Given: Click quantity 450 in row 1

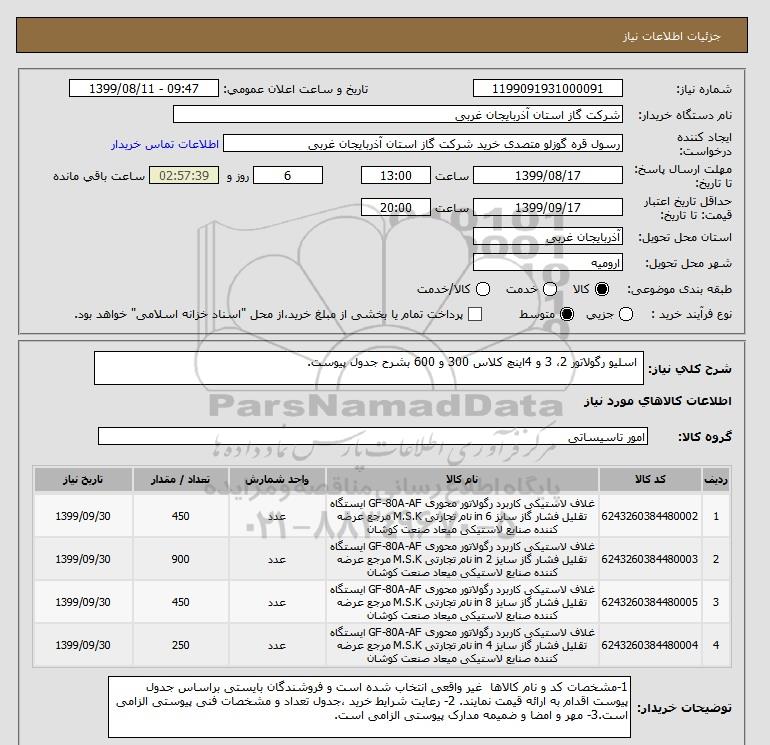Looking at the screenshot, I should coord(180,516).
